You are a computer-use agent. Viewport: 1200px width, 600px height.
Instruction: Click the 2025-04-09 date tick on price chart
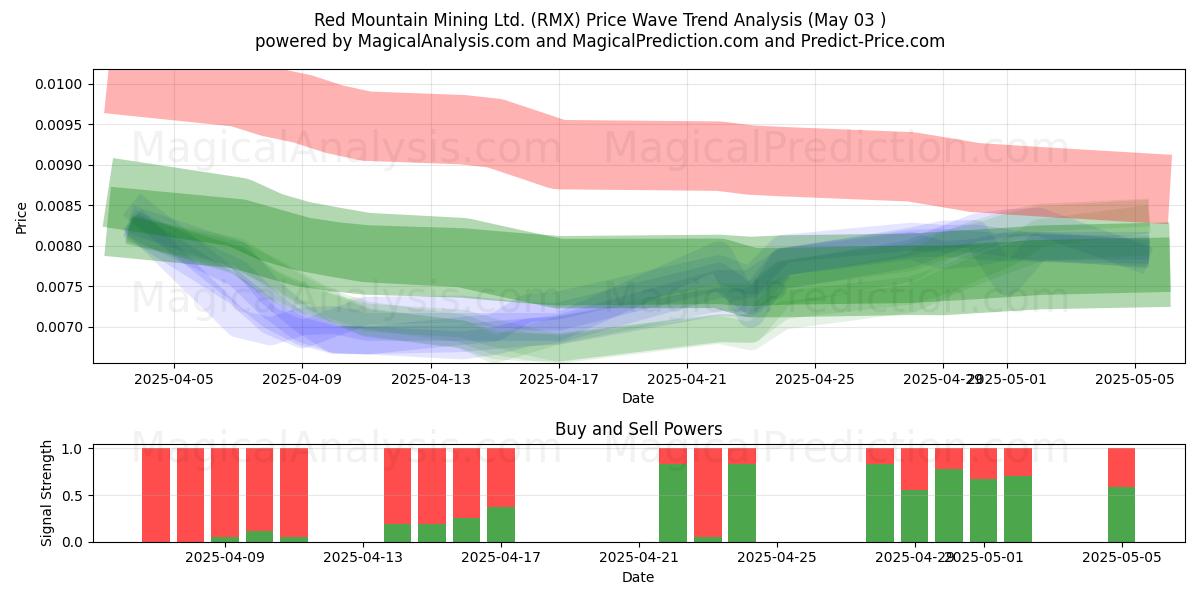(302, 379)
